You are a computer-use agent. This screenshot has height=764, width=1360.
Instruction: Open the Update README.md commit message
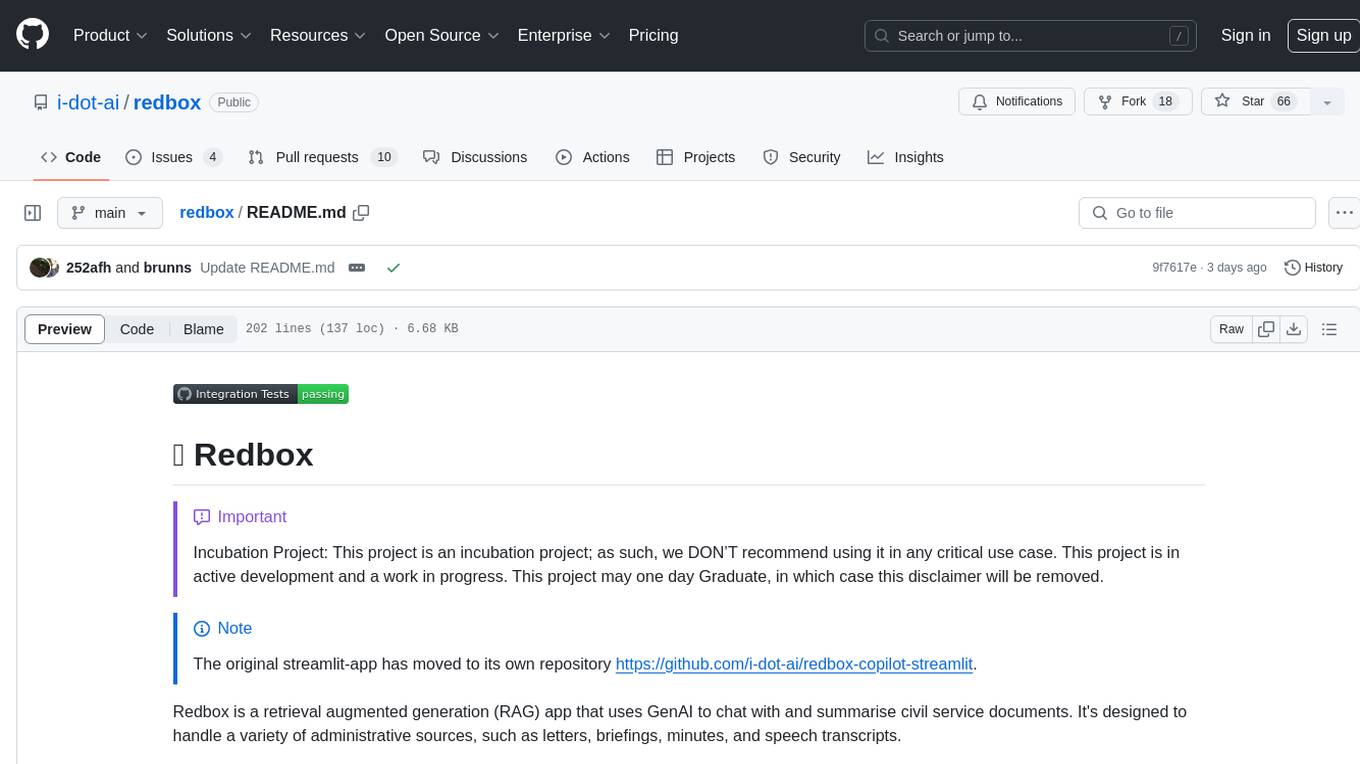pos(267,268)
